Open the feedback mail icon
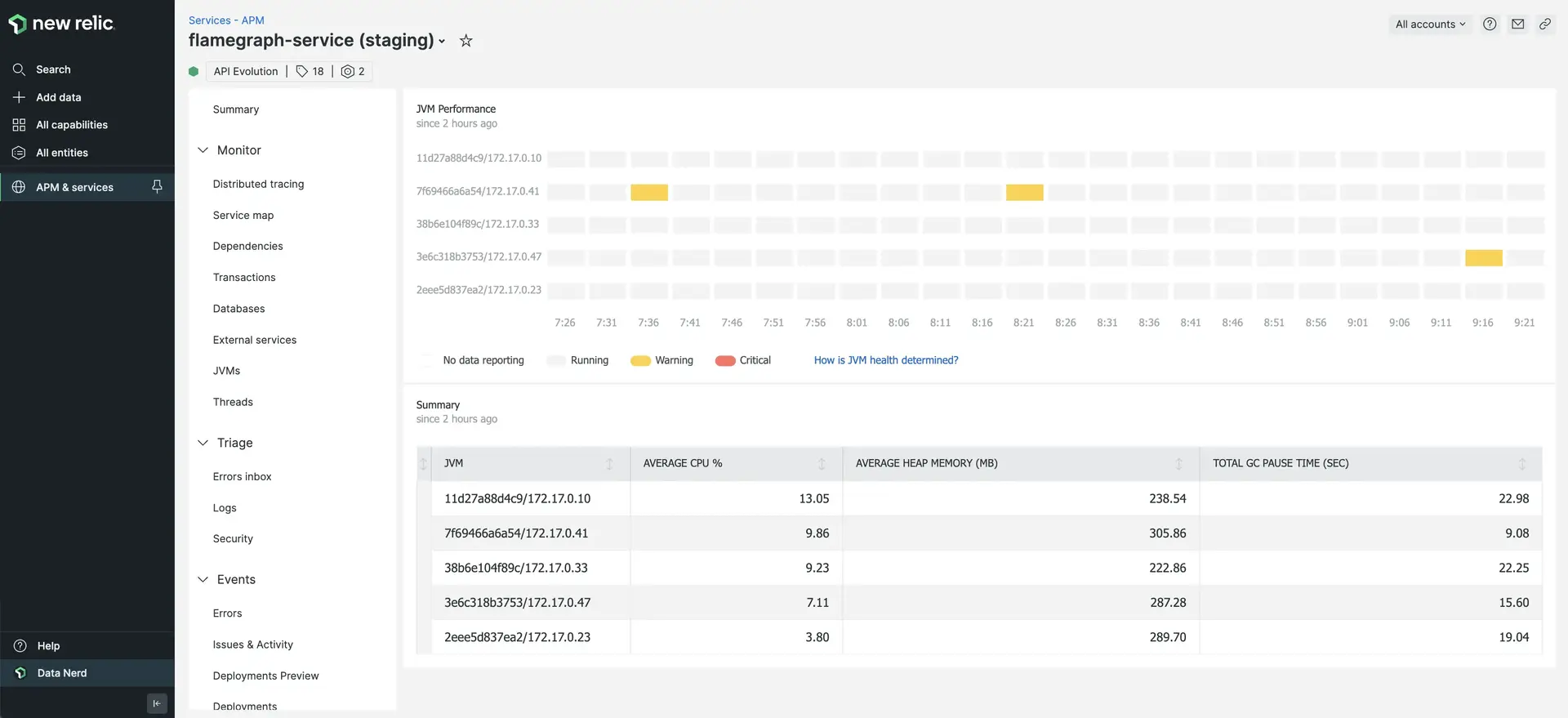The height and width of the screenshot is (718, 1568). [1517, 24]
